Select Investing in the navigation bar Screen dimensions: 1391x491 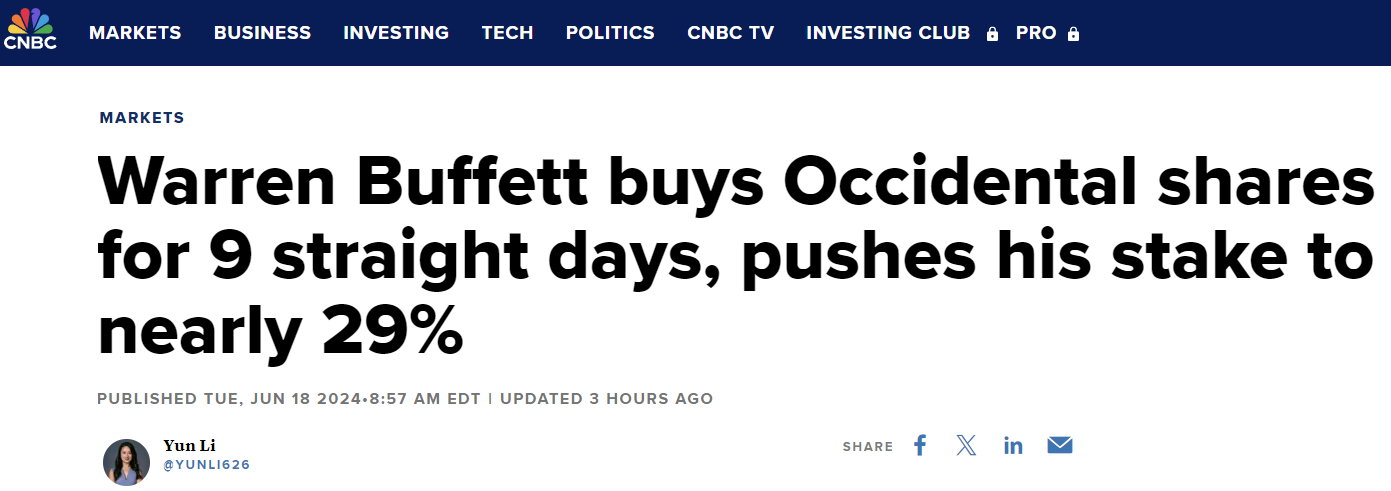pyautogui.click(x=396, y=33)
